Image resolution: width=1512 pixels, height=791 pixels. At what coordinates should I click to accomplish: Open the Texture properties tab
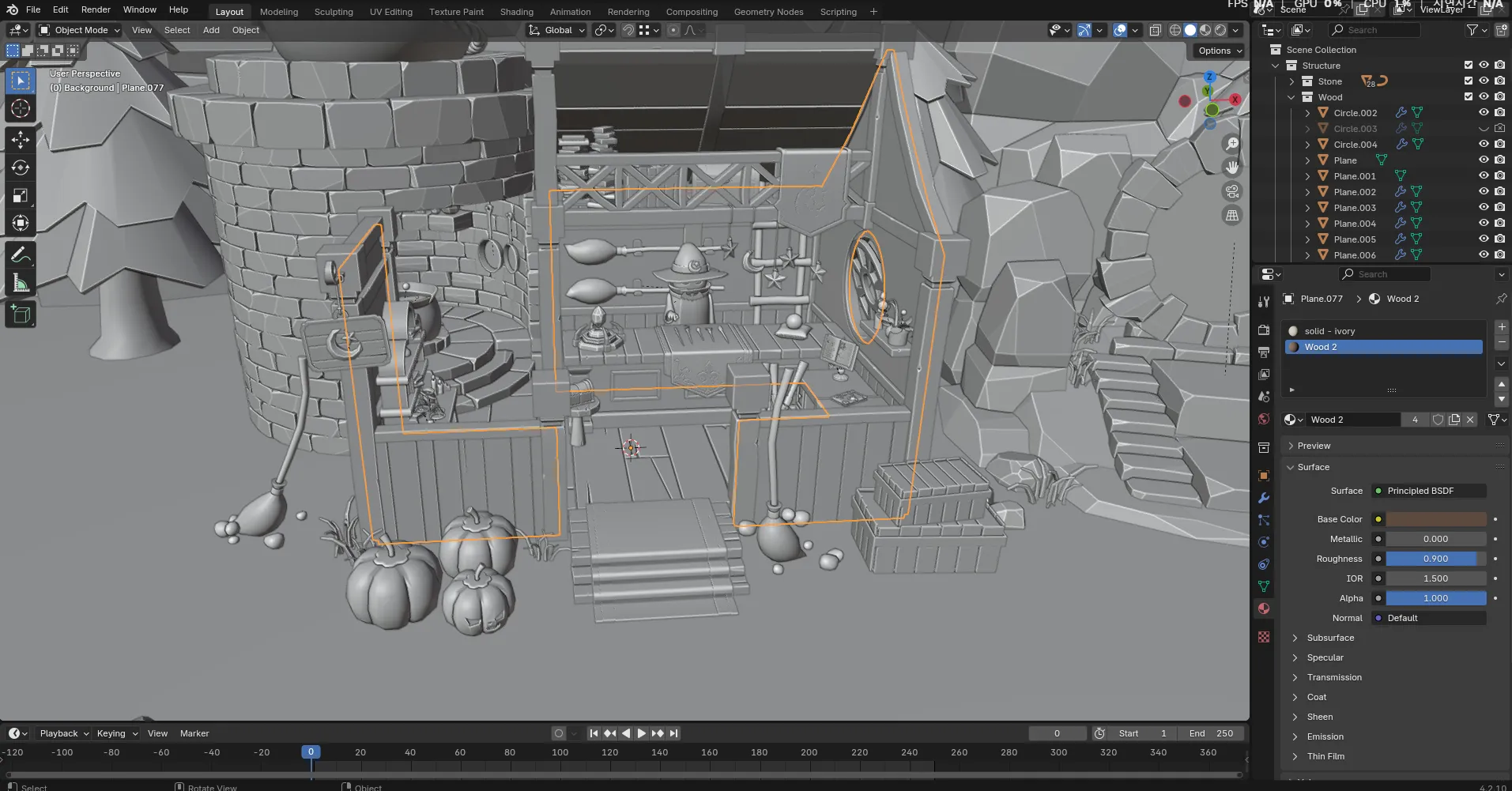[1264, 637]
